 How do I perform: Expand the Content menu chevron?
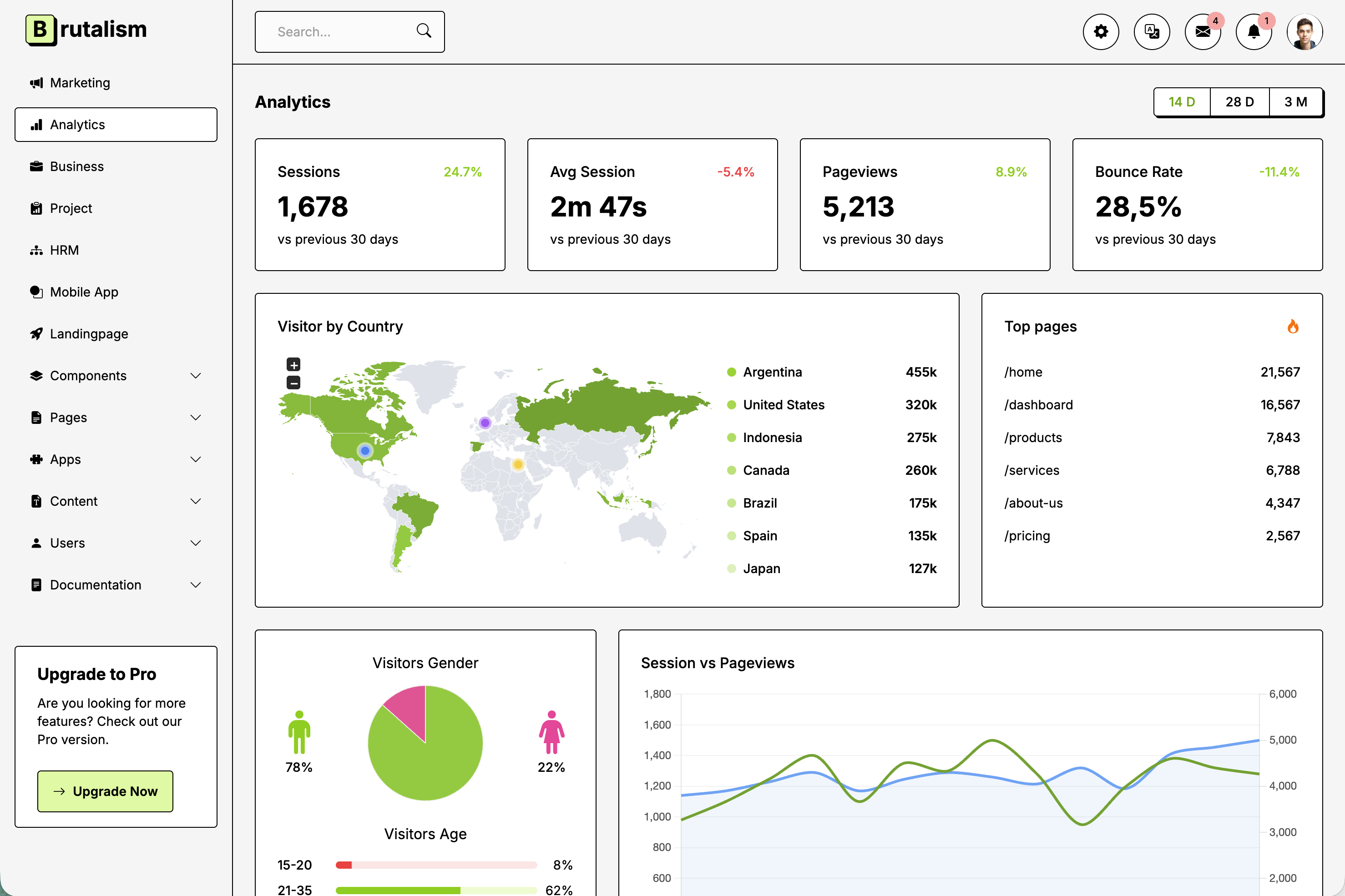pos(196,501)
